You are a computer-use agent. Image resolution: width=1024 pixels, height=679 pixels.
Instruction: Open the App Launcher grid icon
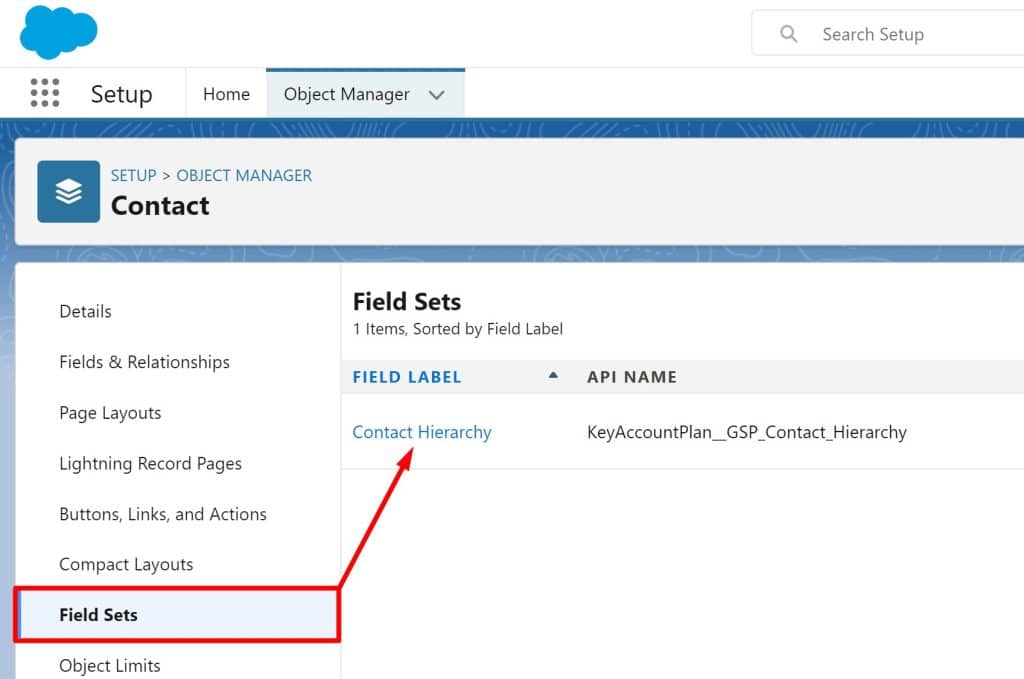coord(45,94)
